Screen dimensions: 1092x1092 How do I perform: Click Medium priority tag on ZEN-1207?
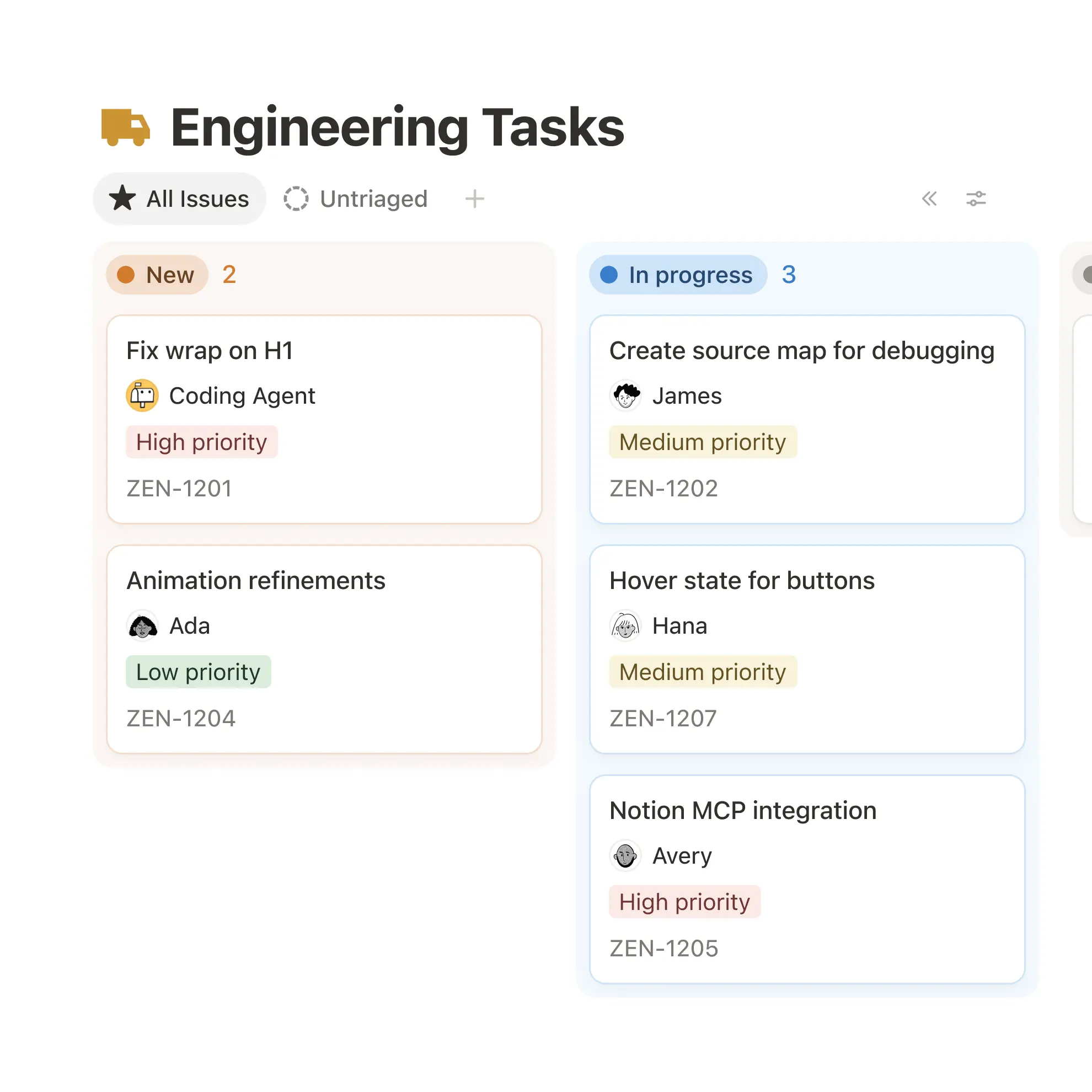coord(703,672)
